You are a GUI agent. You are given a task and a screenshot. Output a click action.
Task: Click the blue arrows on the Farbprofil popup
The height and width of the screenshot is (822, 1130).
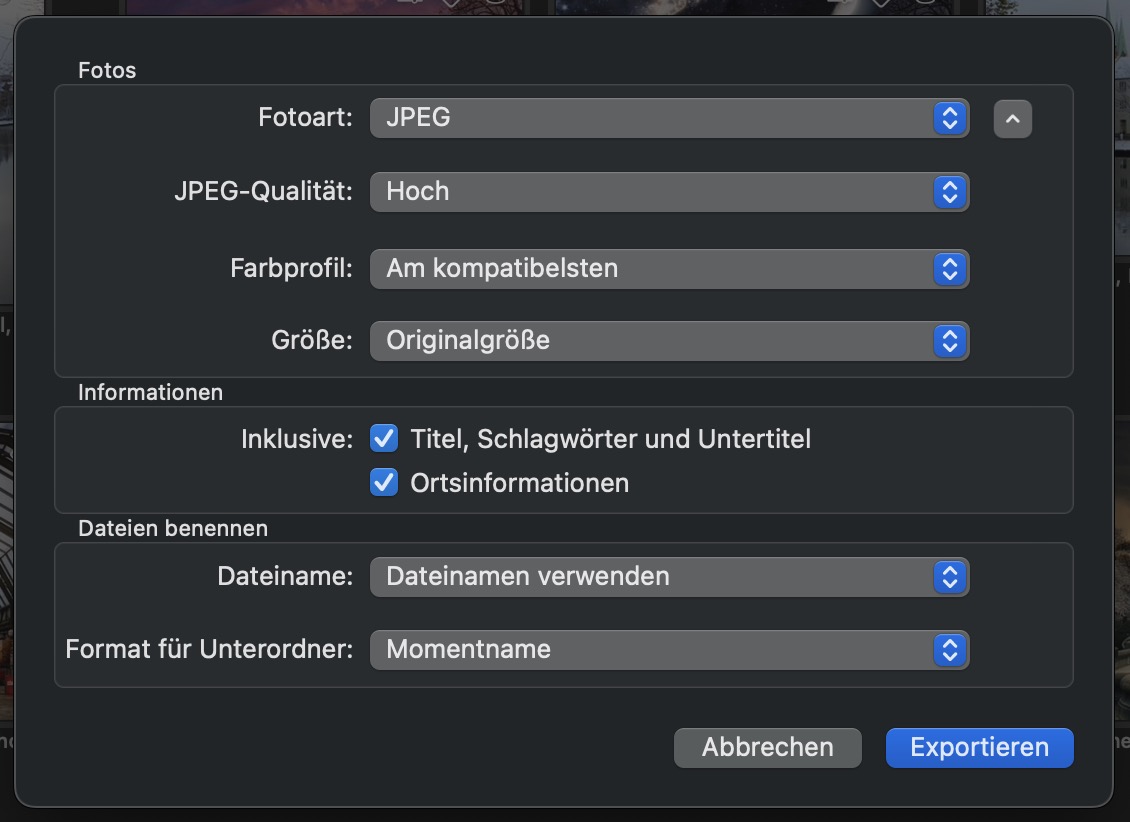pos(950,268)
